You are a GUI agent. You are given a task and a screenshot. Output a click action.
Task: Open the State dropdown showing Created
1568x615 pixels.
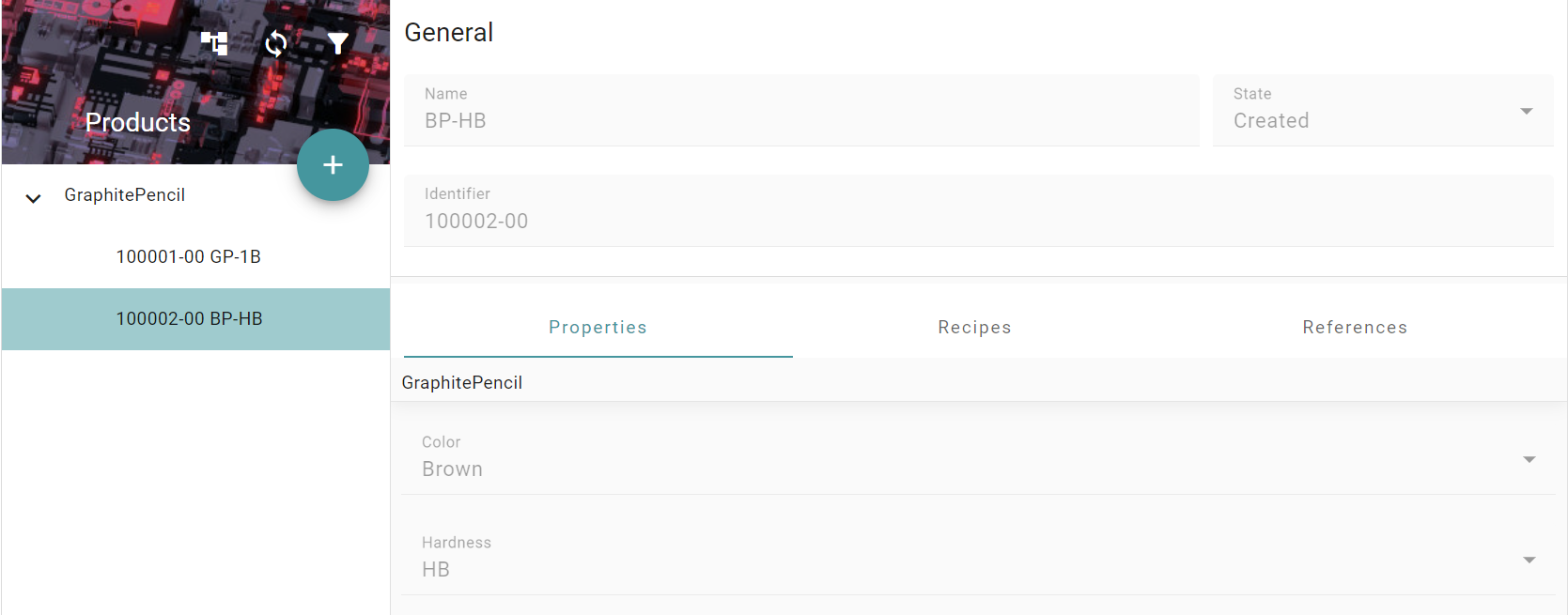tap(1383, 111)
